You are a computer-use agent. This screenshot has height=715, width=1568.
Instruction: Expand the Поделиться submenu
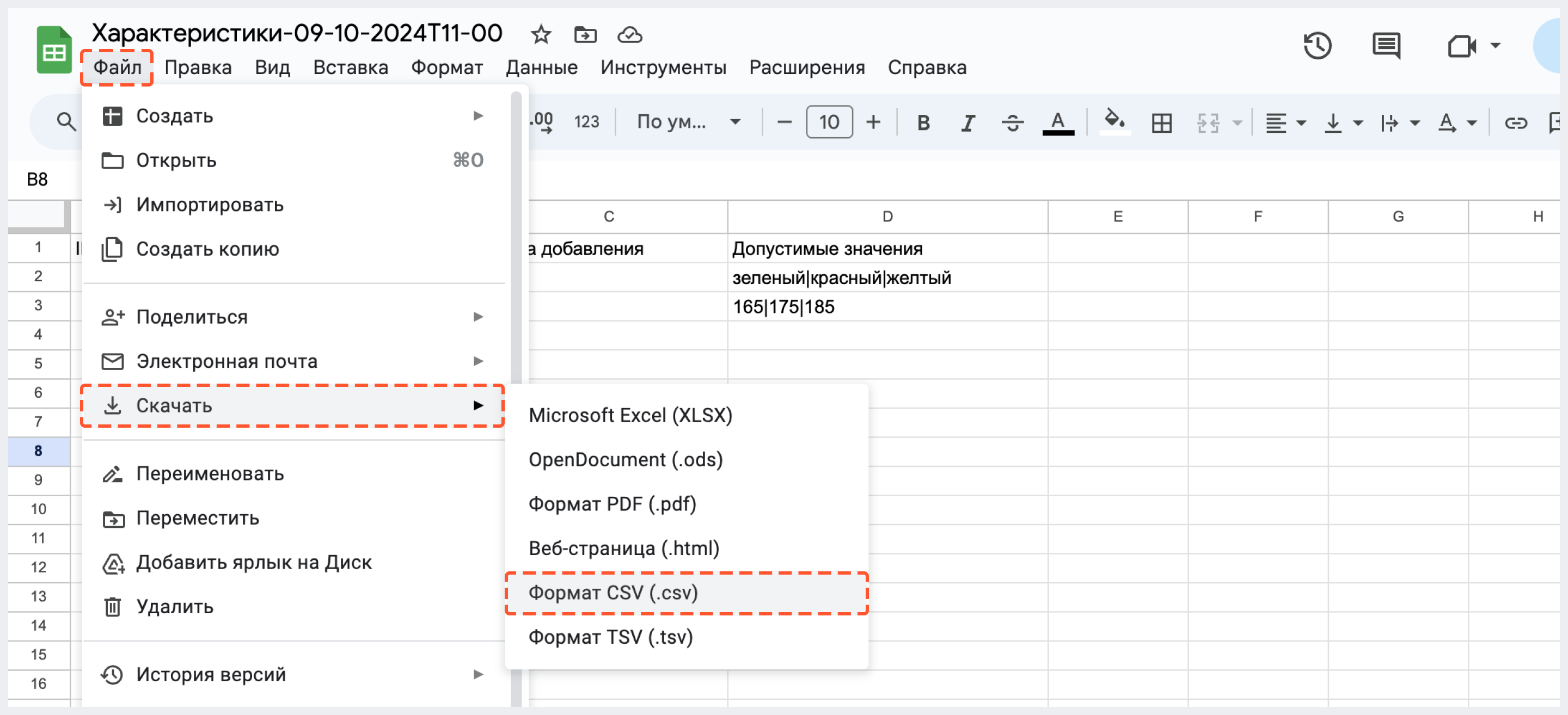tap(293, 317)
